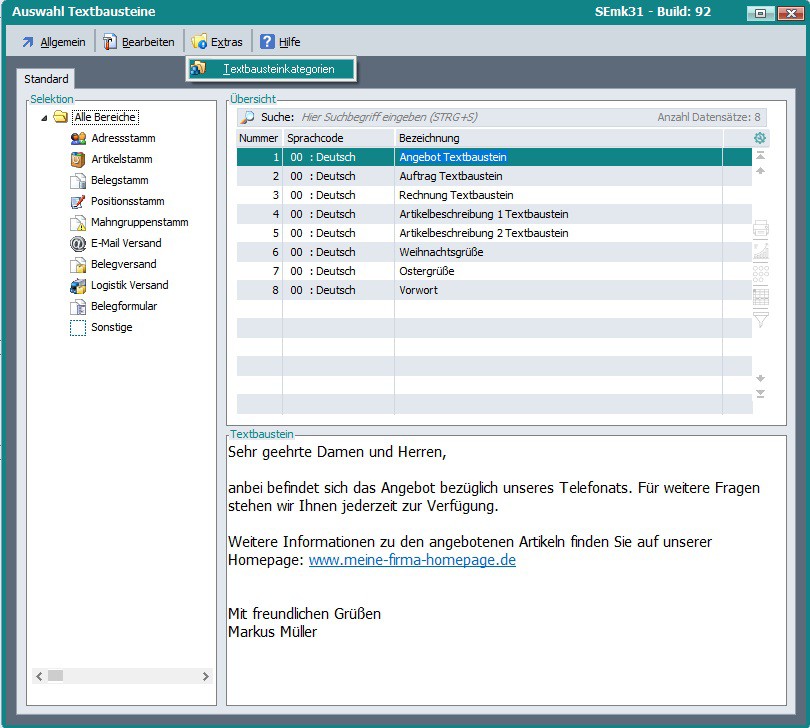
Task: Click the Belegstamm document icon
Action: pos(78,181)
